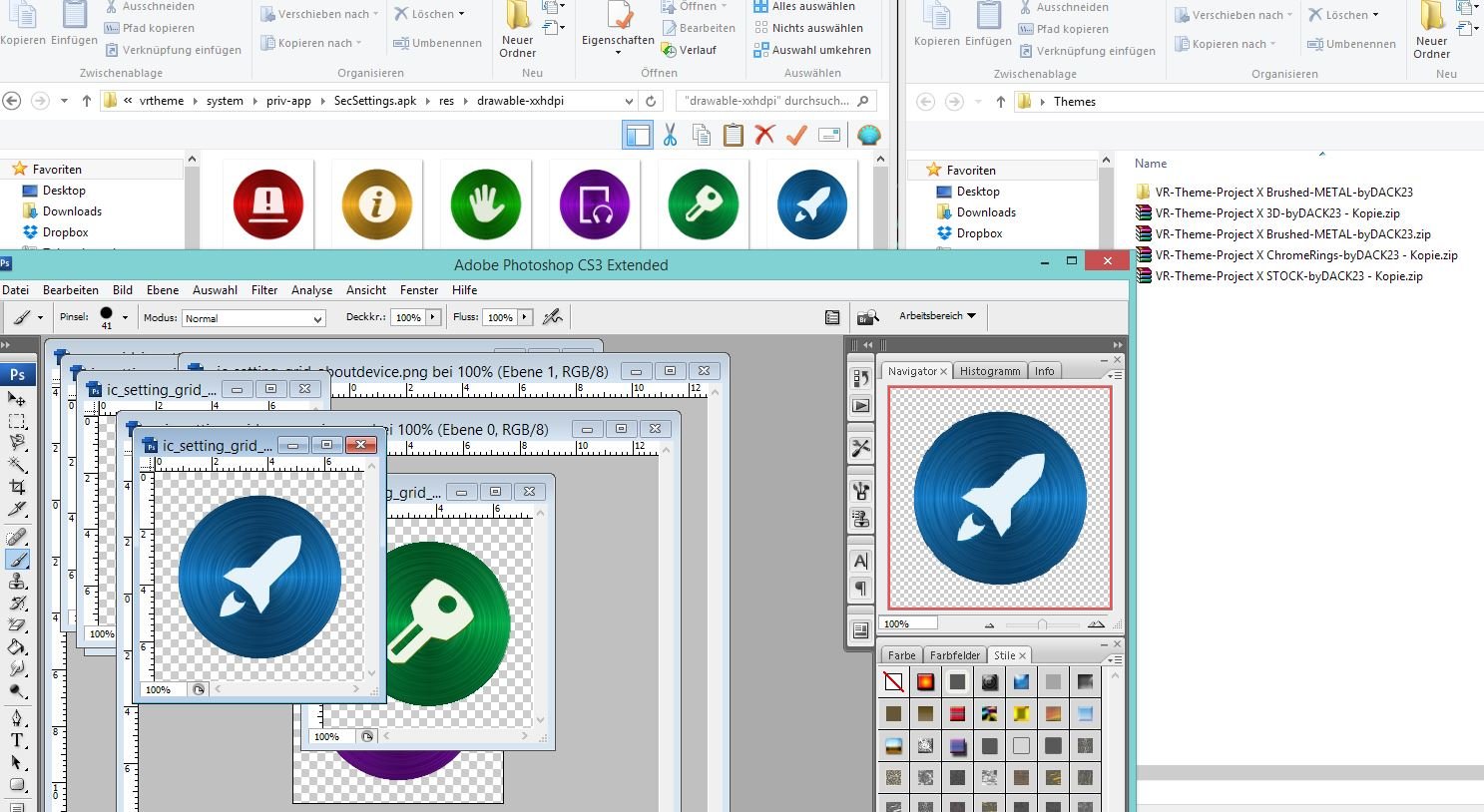Open the Tool Presets panel icon
Screen dimensions: 1484x812
[860, 448]
